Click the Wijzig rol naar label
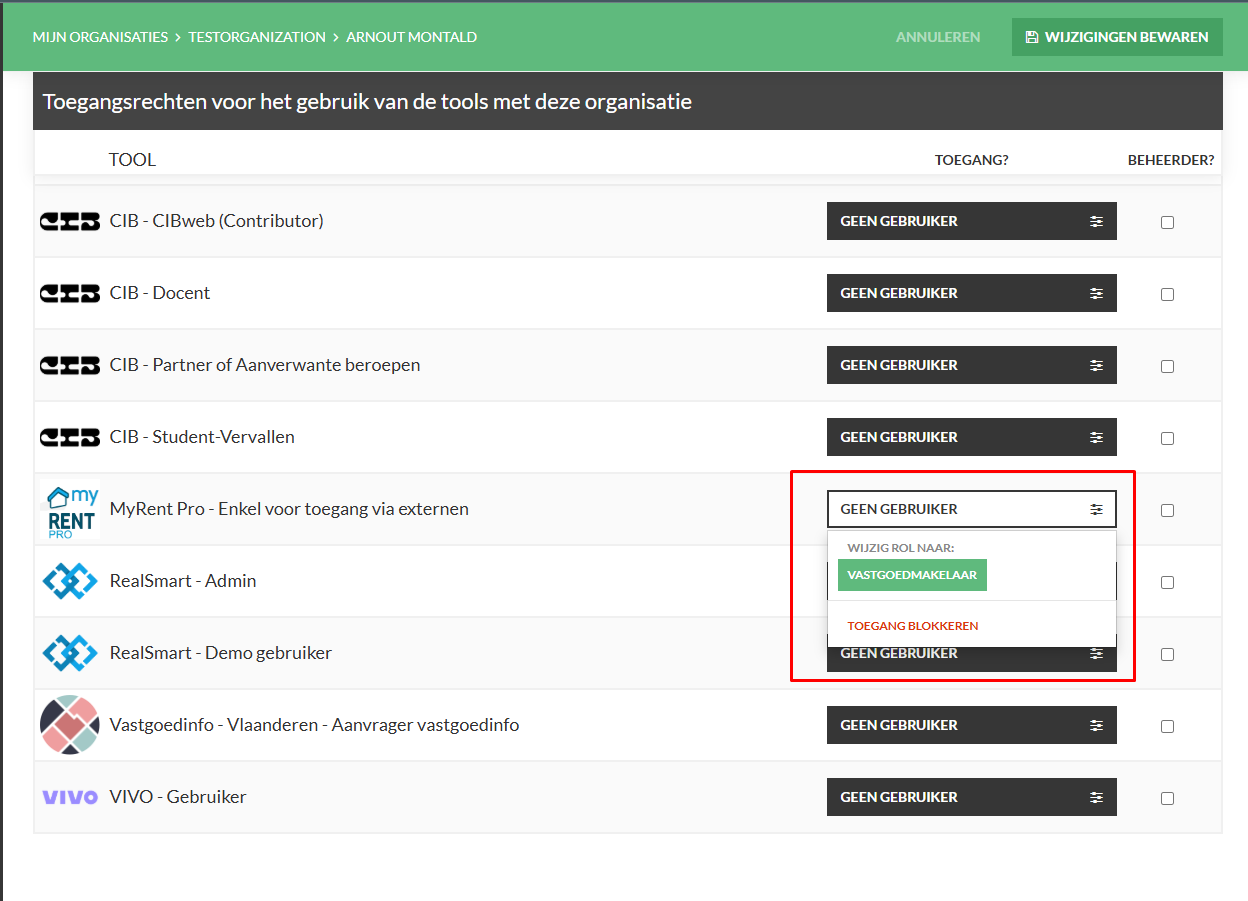This screenshot has width=1248, height=901. coord(901,548)
